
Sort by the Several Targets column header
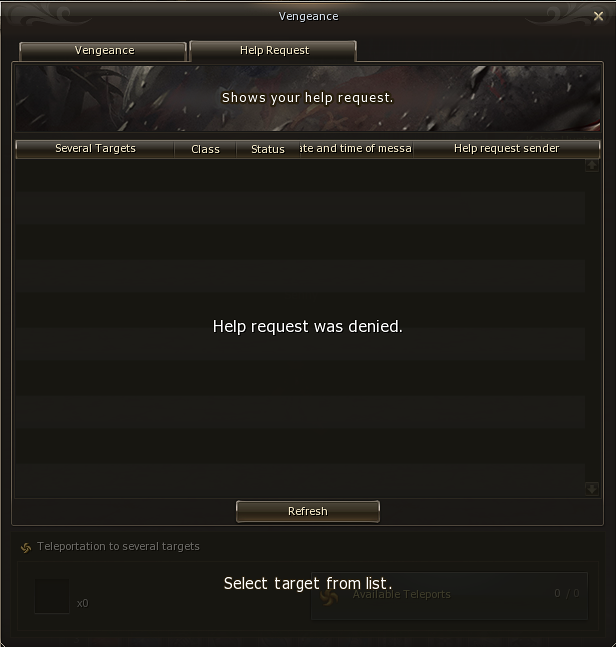pyautogui.click(x=95, y=149)
